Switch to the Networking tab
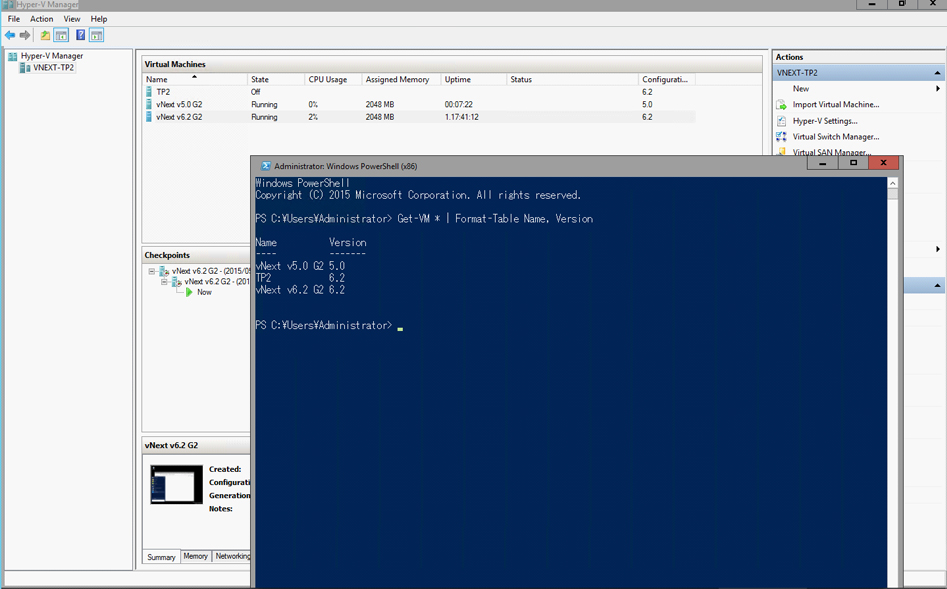The image size is (947, 589). tap(231, 556)
